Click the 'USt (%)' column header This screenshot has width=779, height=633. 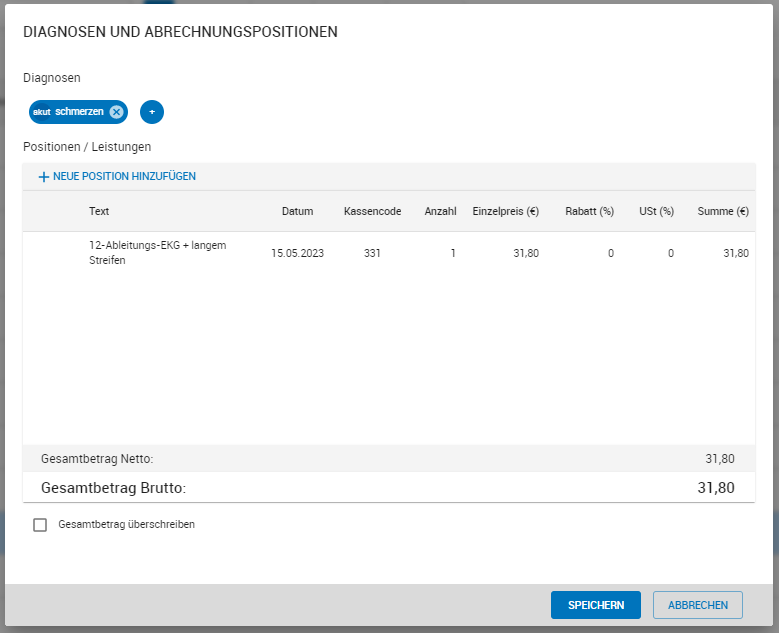[x=656, y=211]
